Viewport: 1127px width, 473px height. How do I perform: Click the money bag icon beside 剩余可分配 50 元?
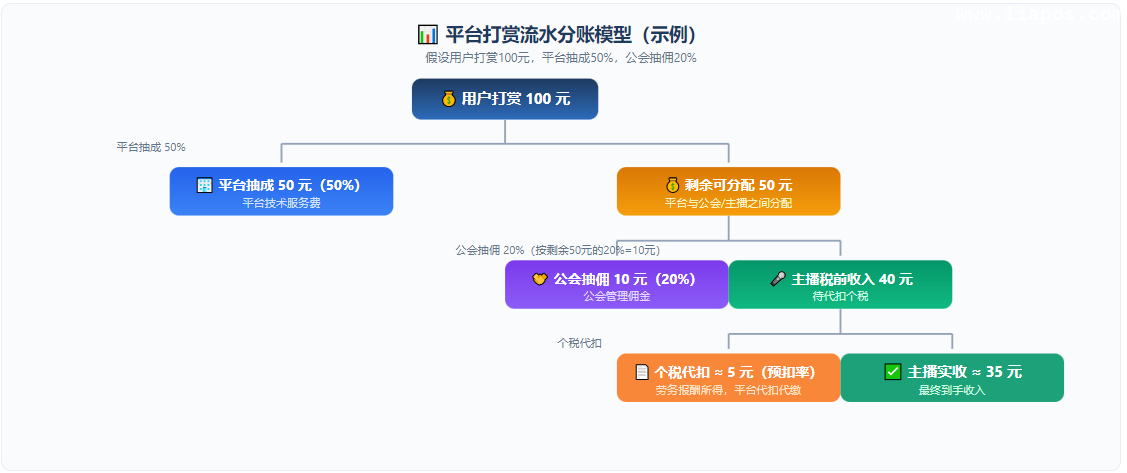pos(673,185)
